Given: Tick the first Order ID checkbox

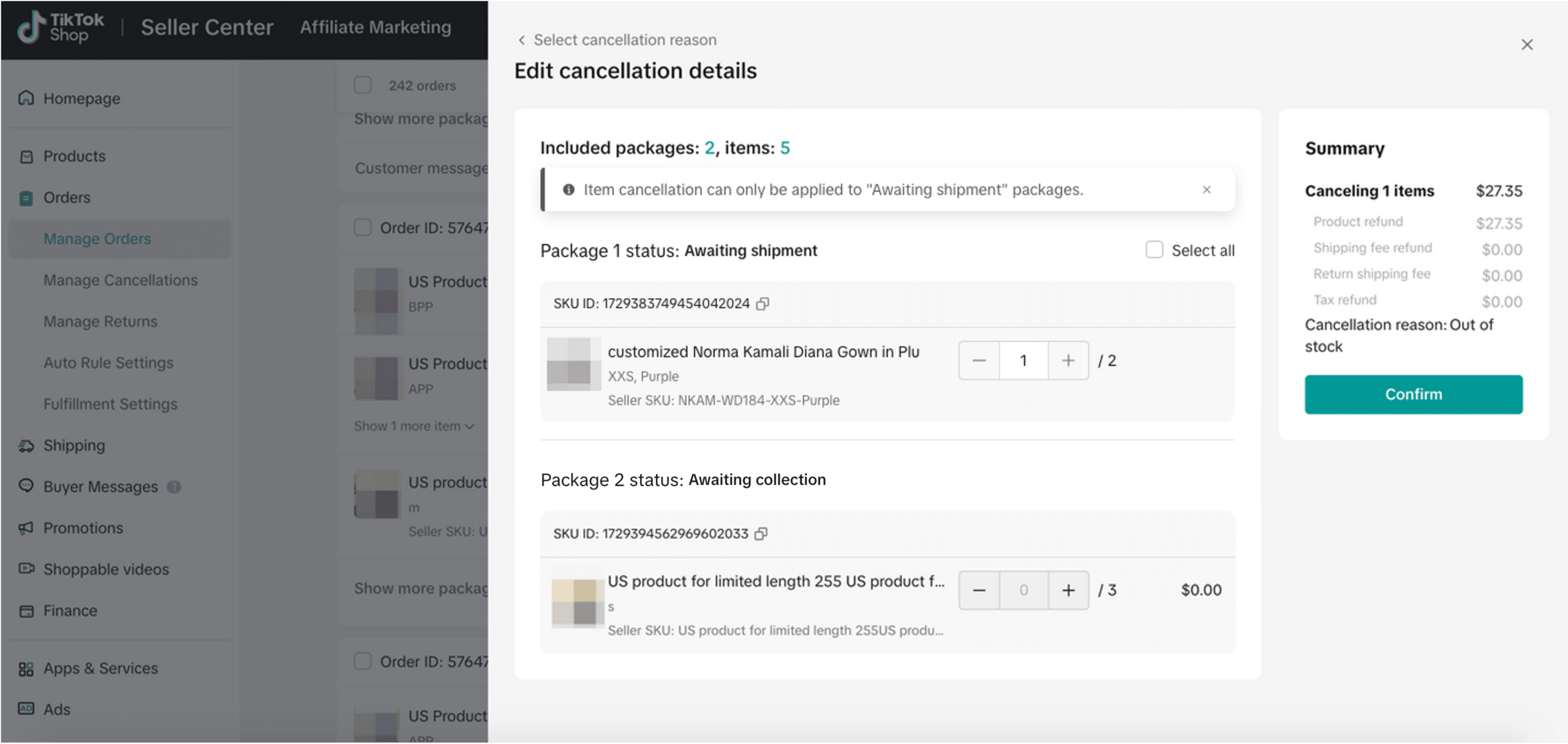Looking at the screenshot, I should (363, 228).
